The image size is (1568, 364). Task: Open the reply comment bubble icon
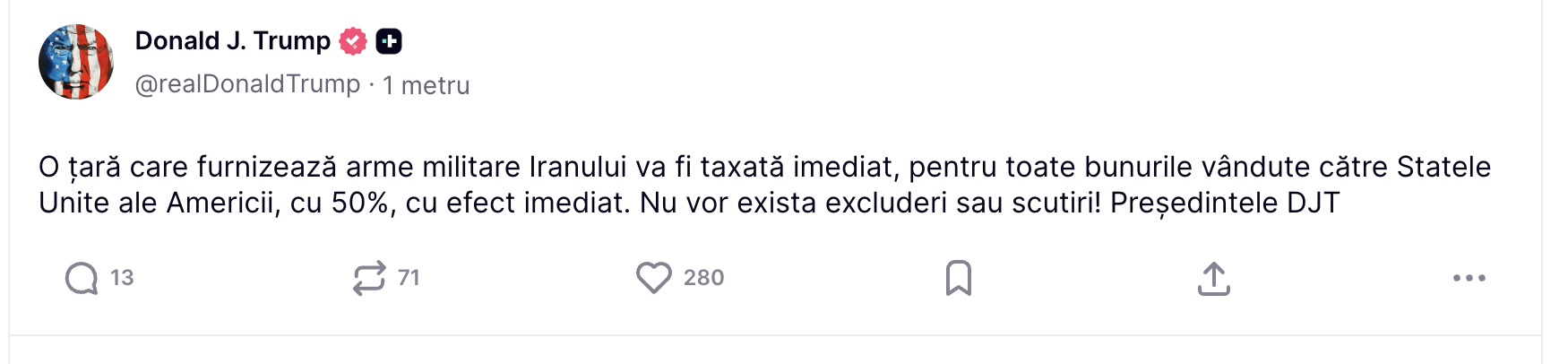[x=82, y=278]
